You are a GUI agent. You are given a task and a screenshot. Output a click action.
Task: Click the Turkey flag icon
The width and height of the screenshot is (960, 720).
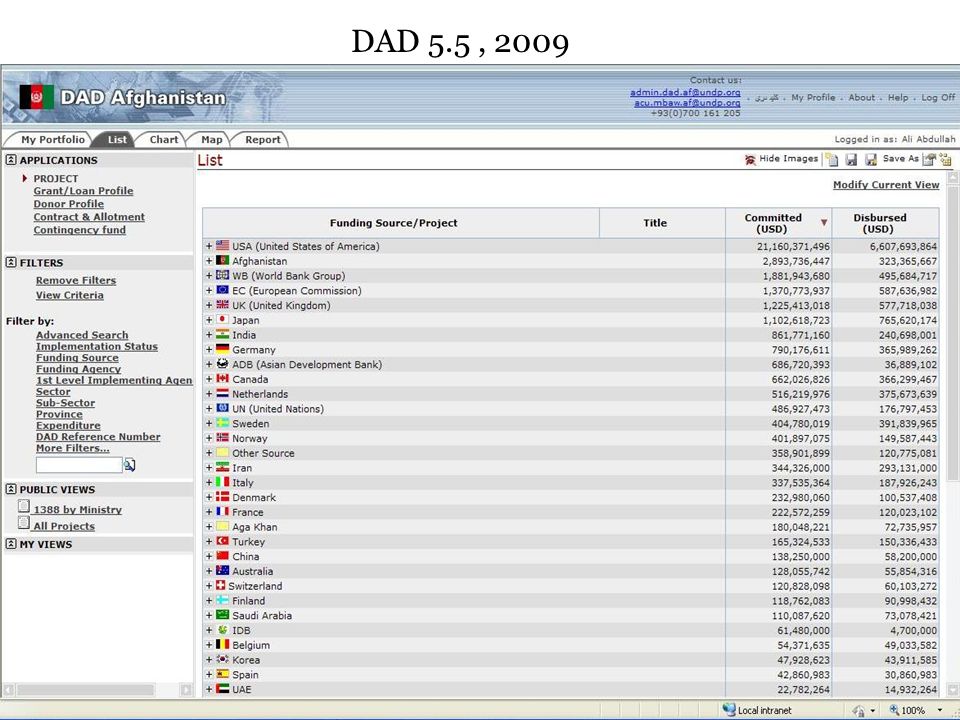(222, 541)
